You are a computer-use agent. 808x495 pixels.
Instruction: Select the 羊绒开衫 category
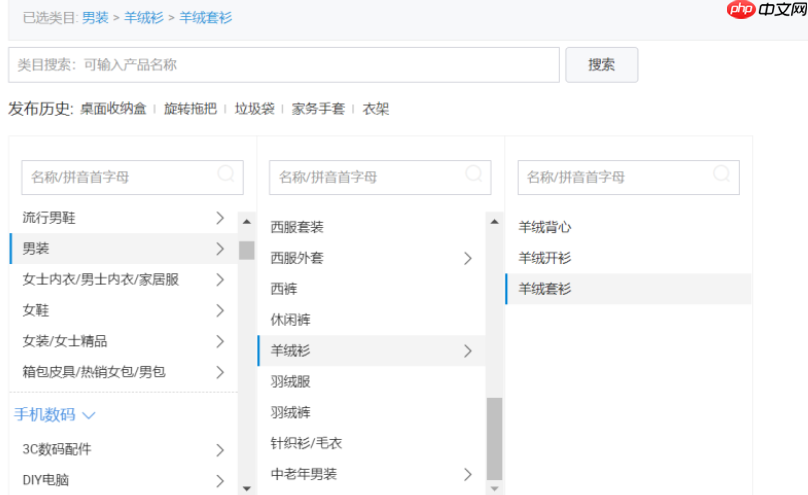[x=544, y=258]
